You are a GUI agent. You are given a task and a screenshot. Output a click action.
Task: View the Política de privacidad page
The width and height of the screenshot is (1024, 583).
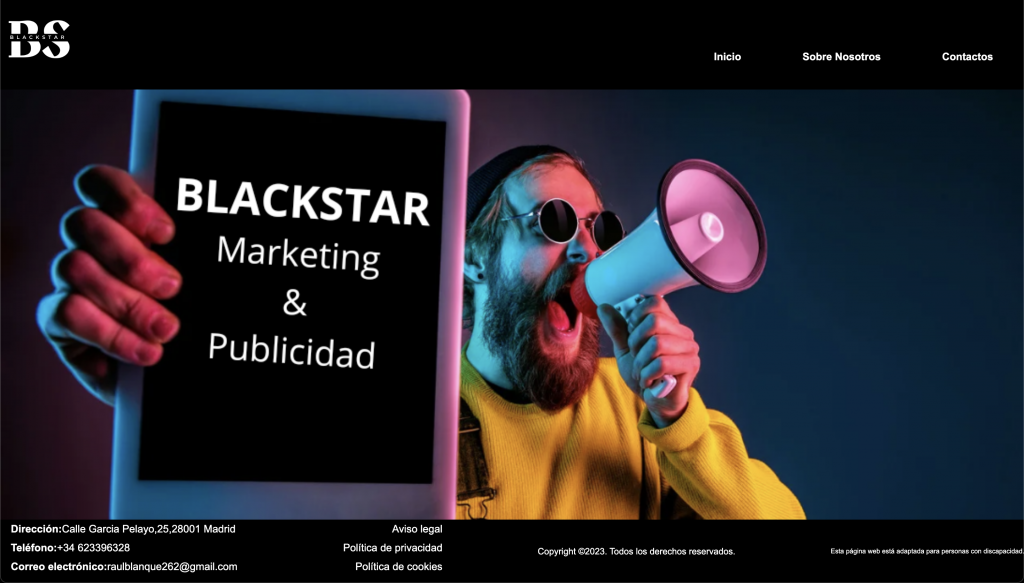(x=392, y=548)
